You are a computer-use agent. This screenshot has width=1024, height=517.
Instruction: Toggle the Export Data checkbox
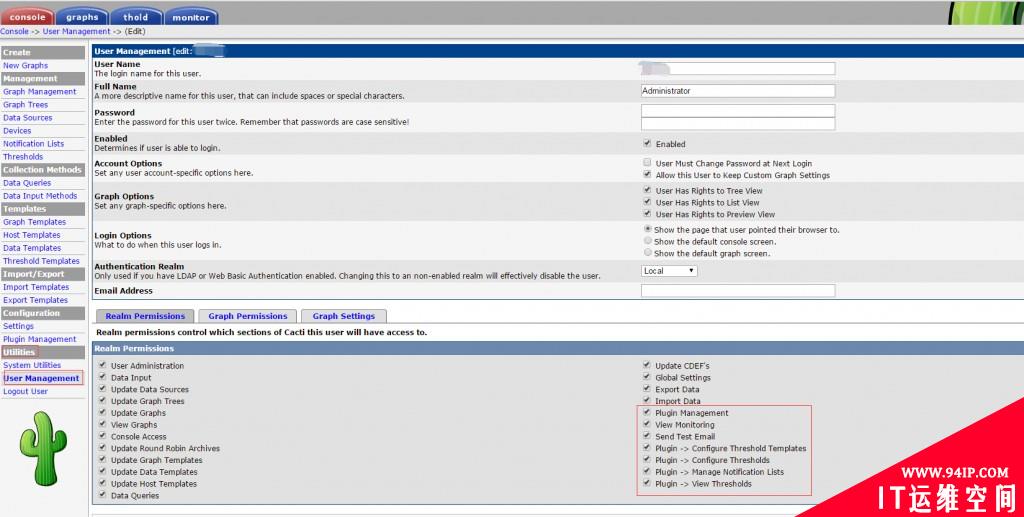click(647, 388)
